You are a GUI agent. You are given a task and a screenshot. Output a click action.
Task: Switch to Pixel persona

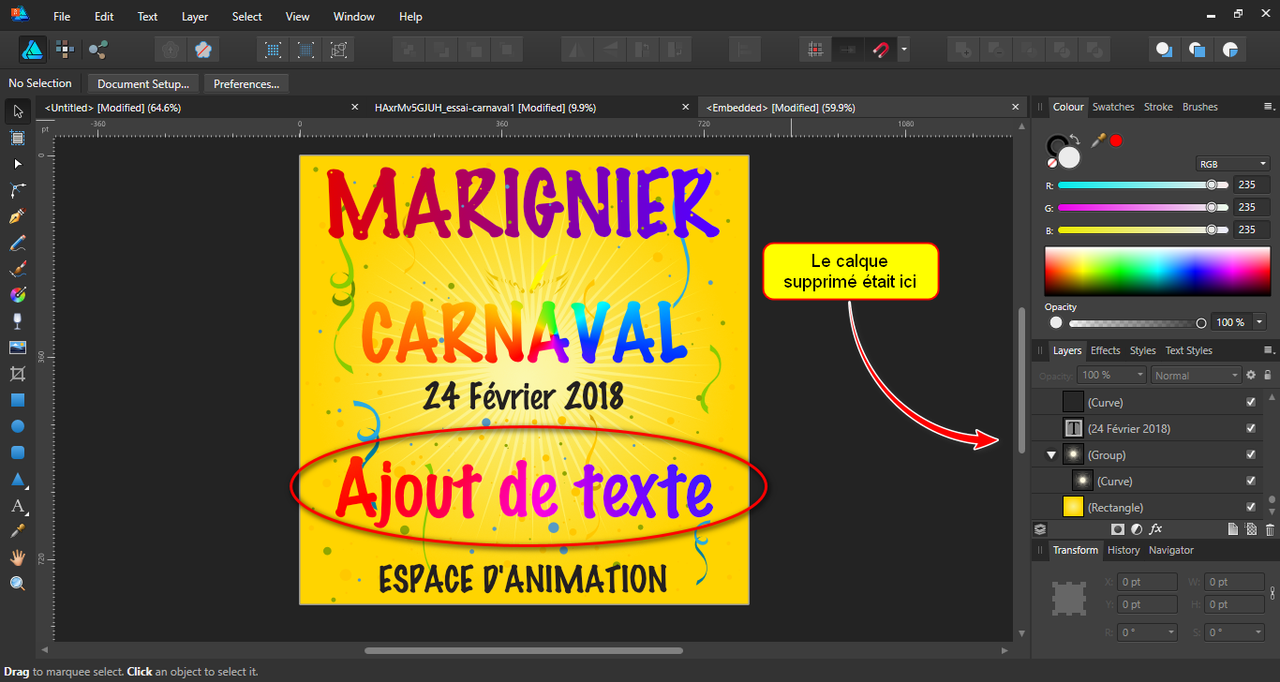(x=65, y=48)
